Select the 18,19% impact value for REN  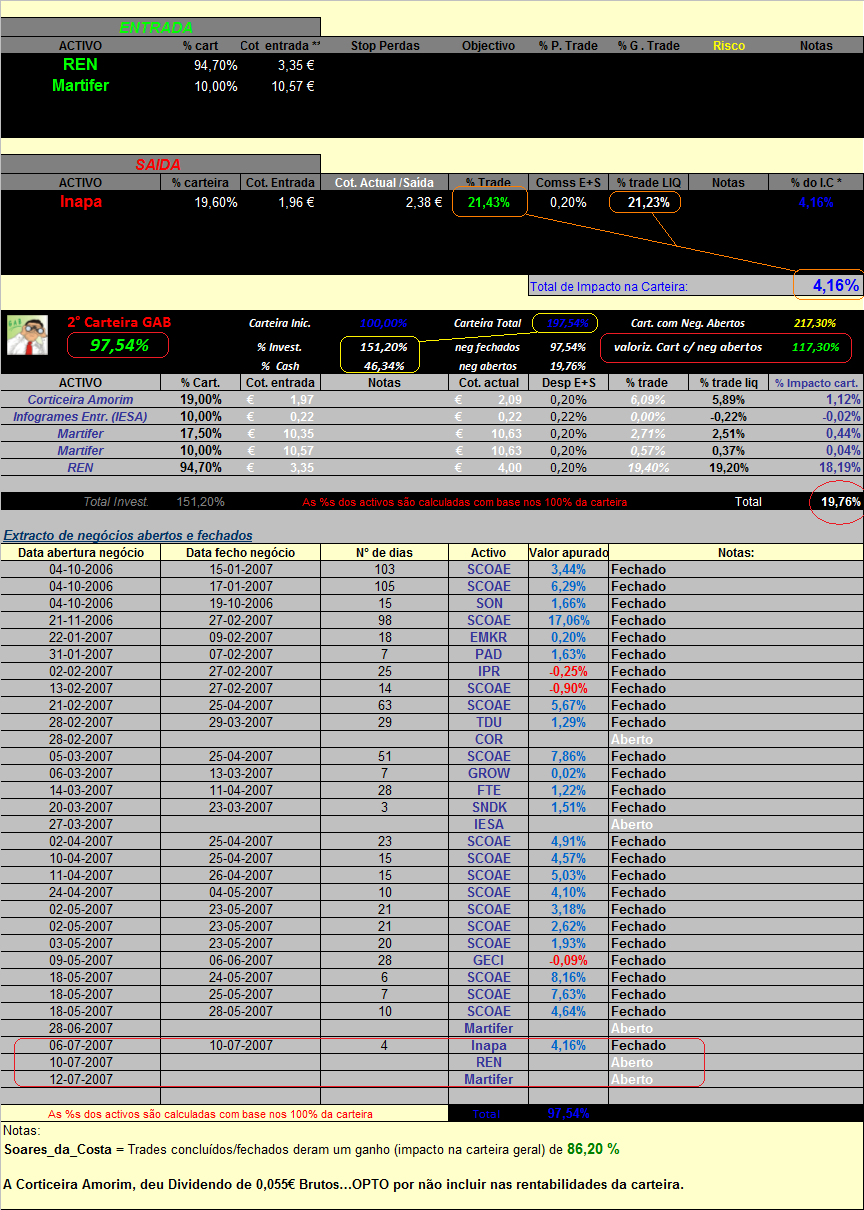click(840, 468)
